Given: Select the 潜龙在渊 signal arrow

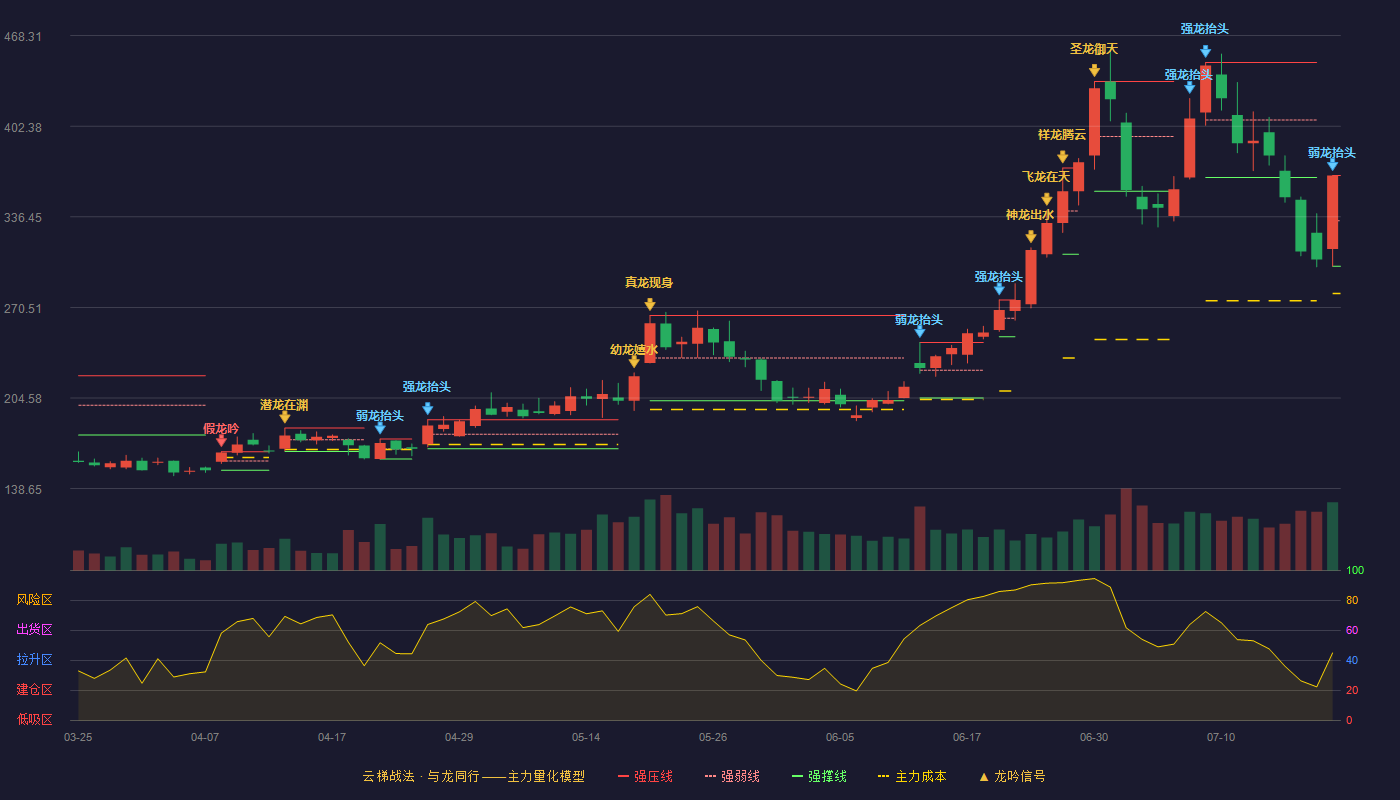Looking at the screenshot, I should pos(285,417).
